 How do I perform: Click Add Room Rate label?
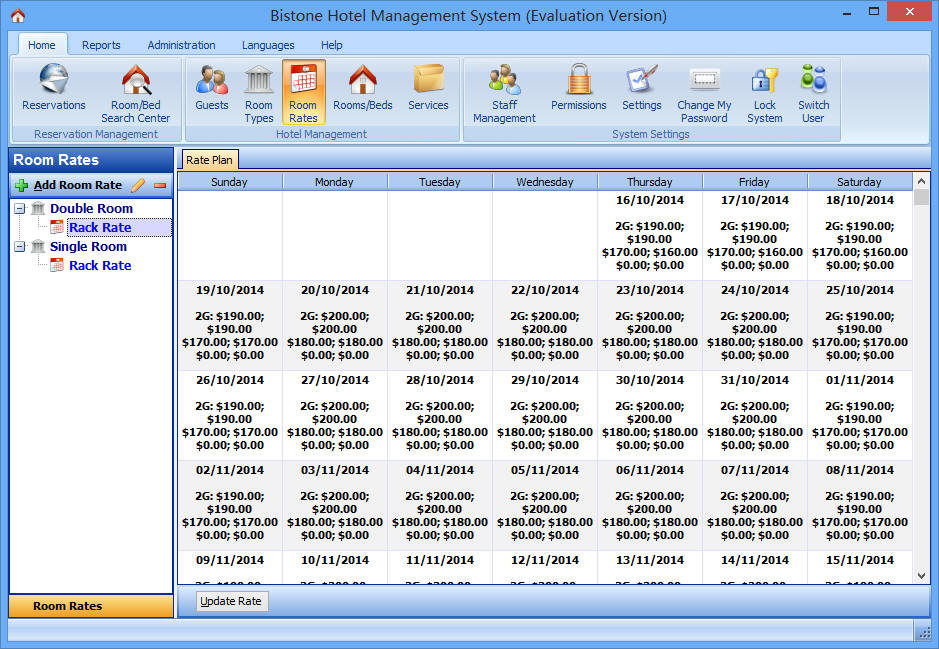pyautogui.click(x=78, y=185)
